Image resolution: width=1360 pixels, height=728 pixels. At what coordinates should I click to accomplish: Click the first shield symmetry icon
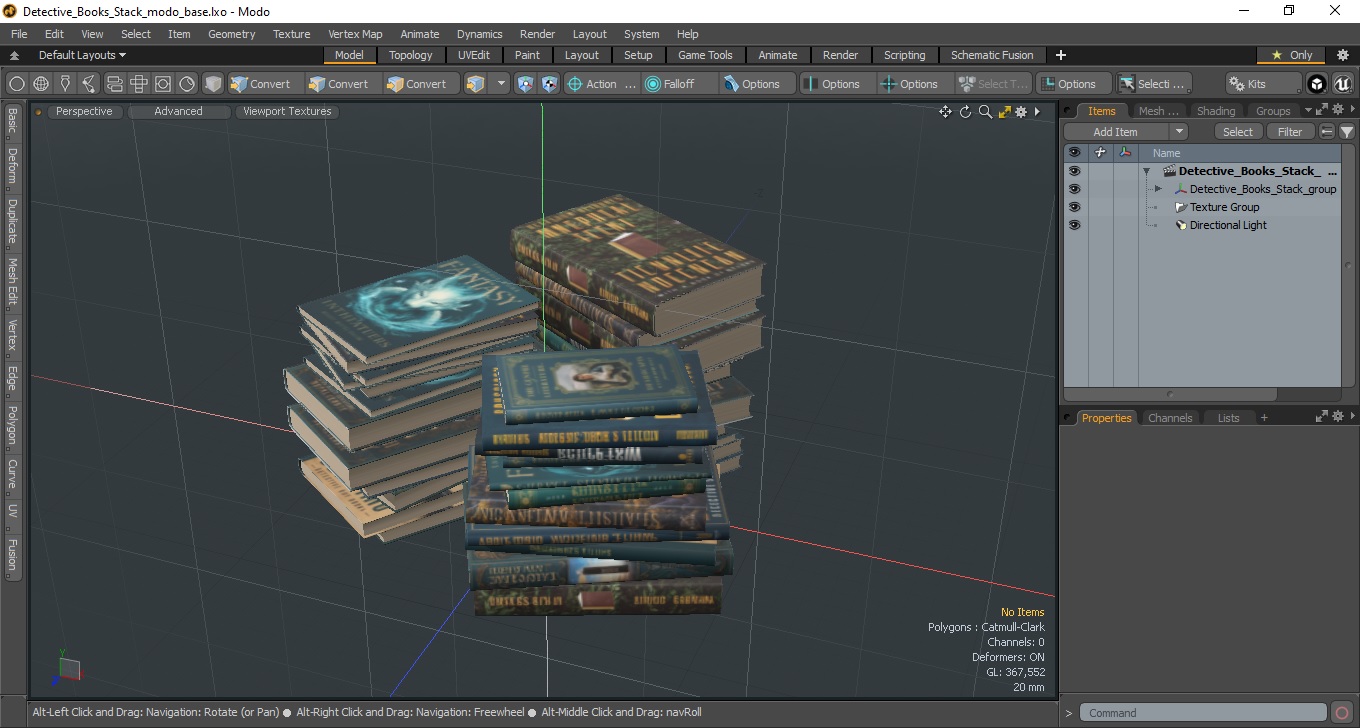tap(525, 84)
